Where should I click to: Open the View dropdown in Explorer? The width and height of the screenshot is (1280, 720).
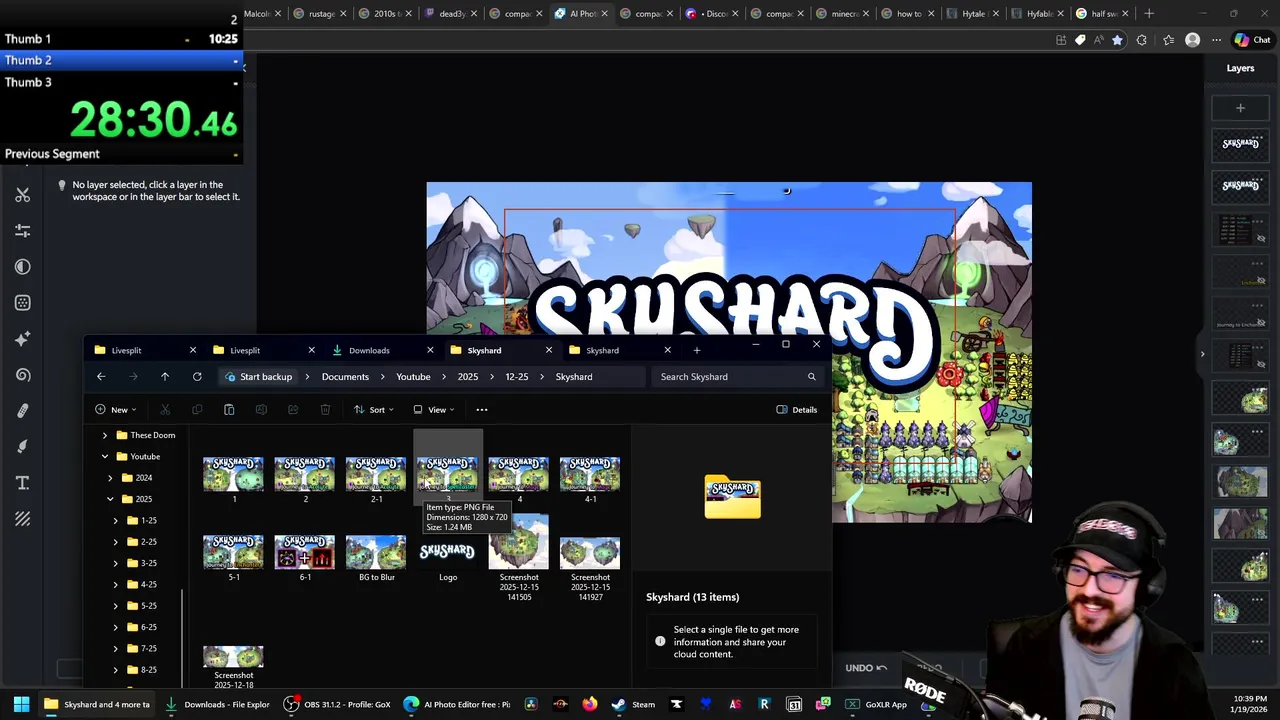pyautogui.click(x=433, y=409)
